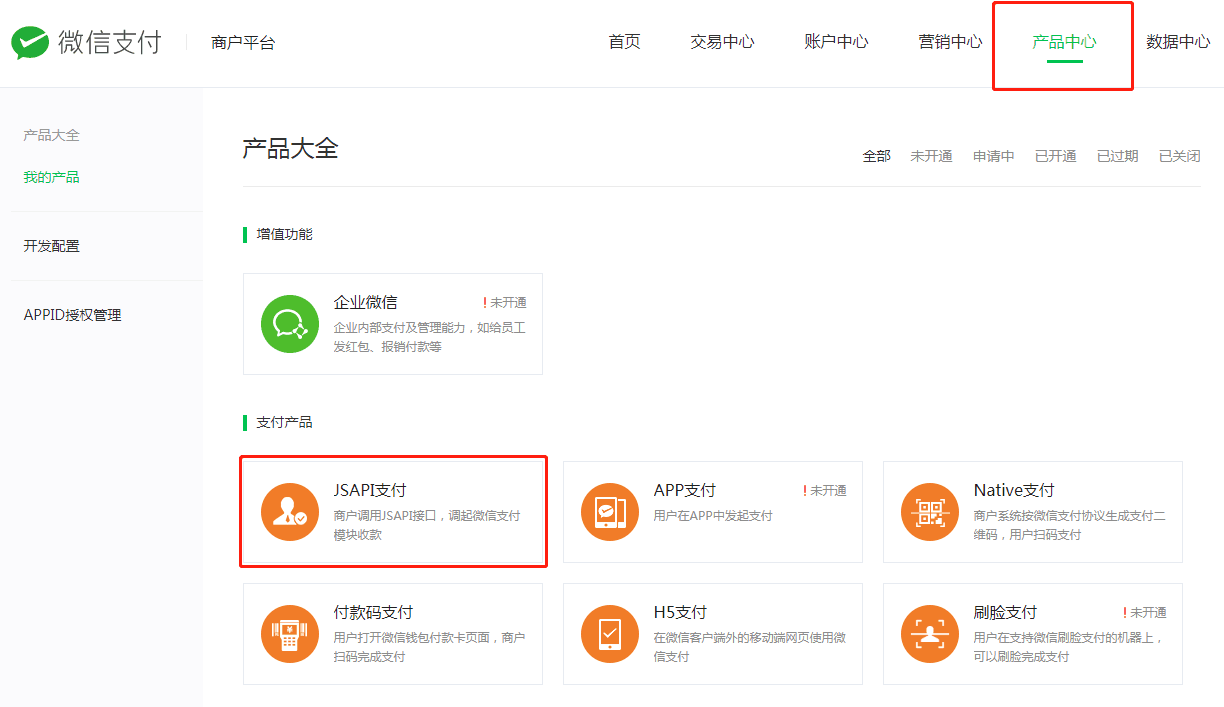Image resolution: width=1224 pixels, height=707 pixels.
Task: Click the WeChat Pay logo
Action: click(86, 42)
